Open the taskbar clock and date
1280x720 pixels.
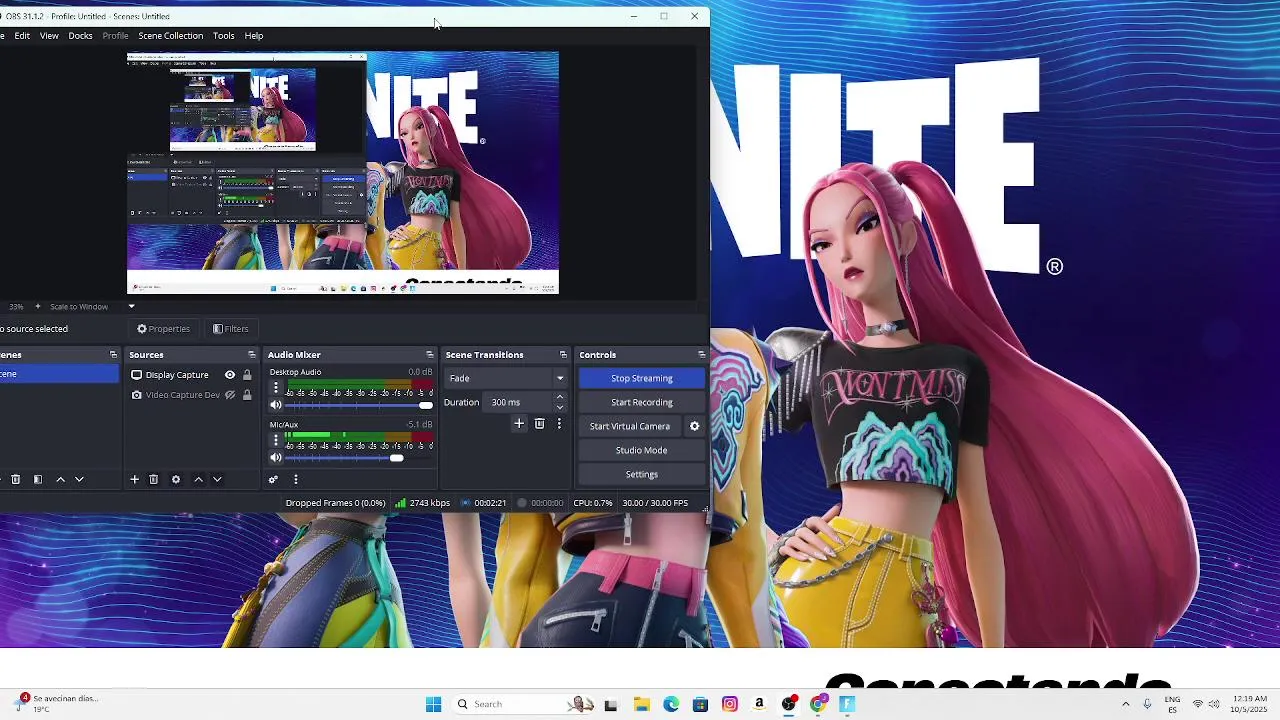(x=1250, y=704)
